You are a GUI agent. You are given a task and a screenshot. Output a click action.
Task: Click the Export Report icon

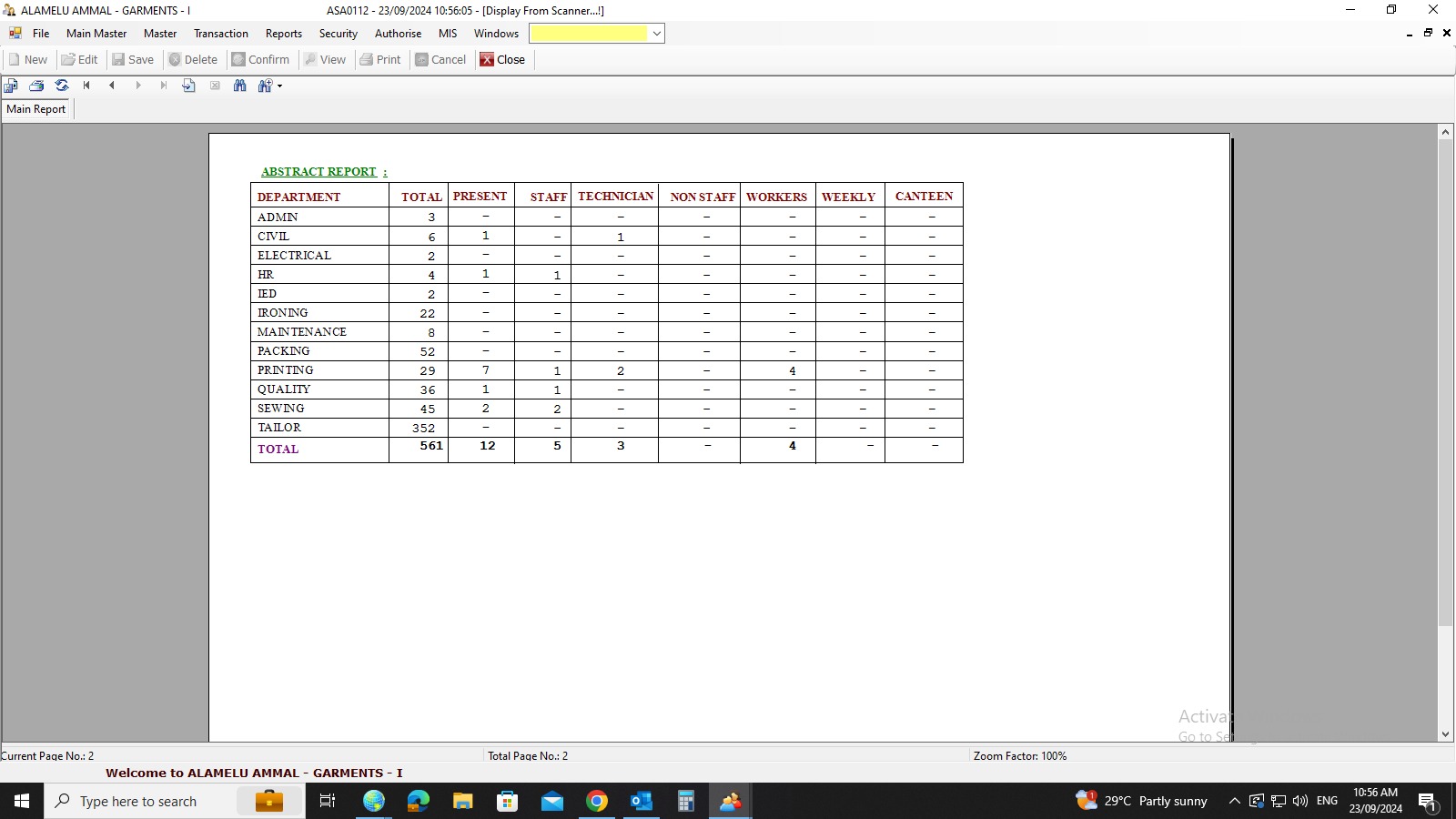click(11, 86)
